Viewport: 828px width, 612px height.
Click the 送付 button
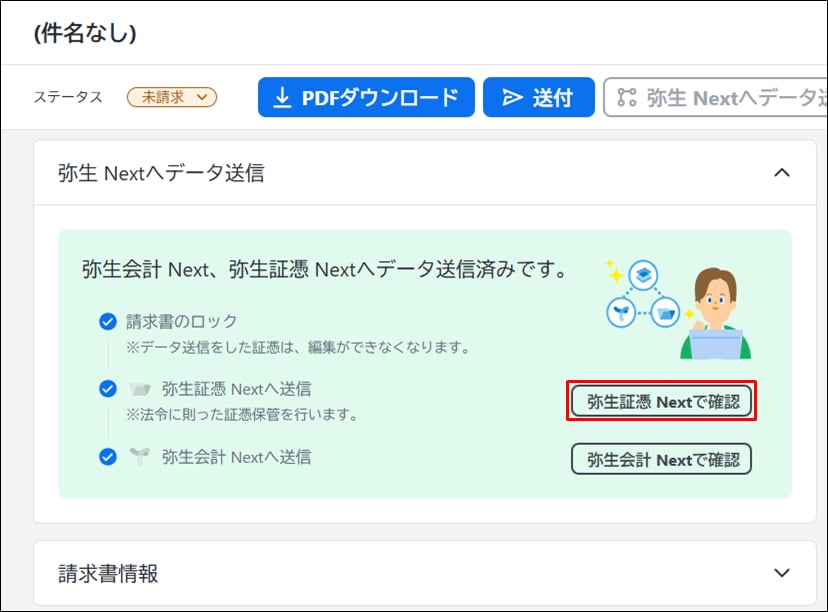[539, 97]
